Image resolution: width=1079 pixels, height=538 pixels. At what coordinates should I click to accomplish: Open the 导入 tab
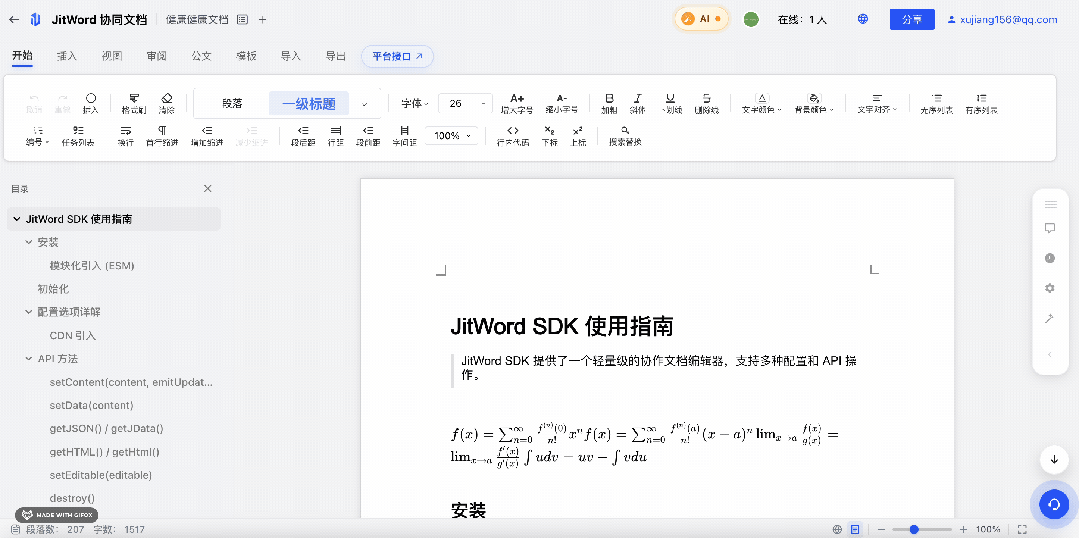[290, 56]
